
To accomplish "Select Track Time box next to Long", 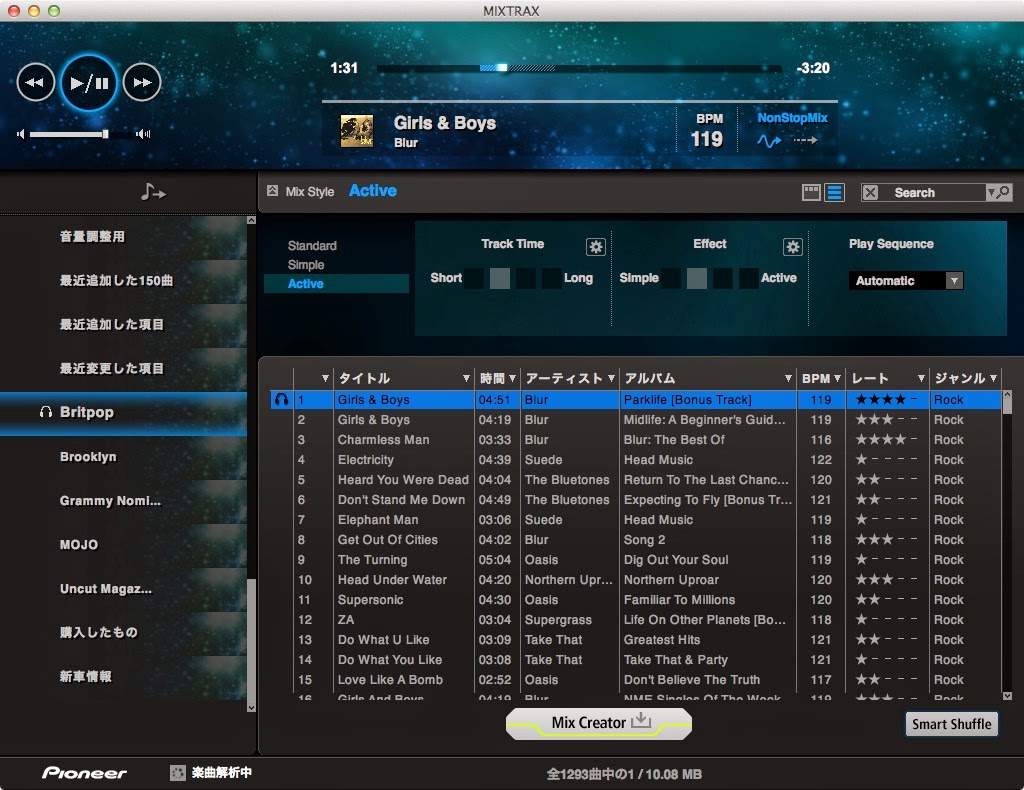I will [x=552, y=278].
